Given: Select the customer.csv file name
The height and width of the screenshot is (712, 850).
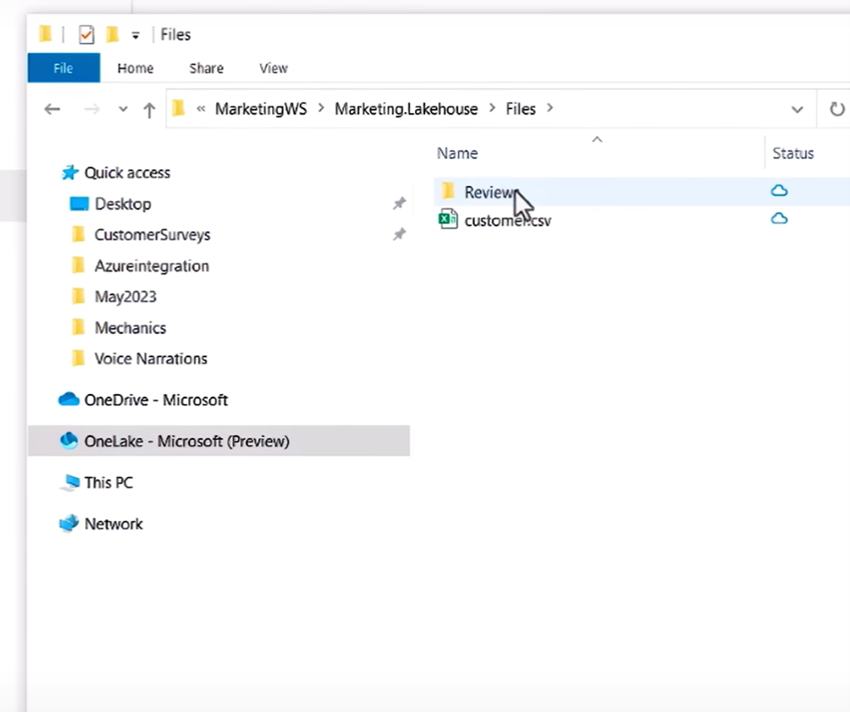Looking at the screenshot, I should pyautogui.click(x=507, y=221).
